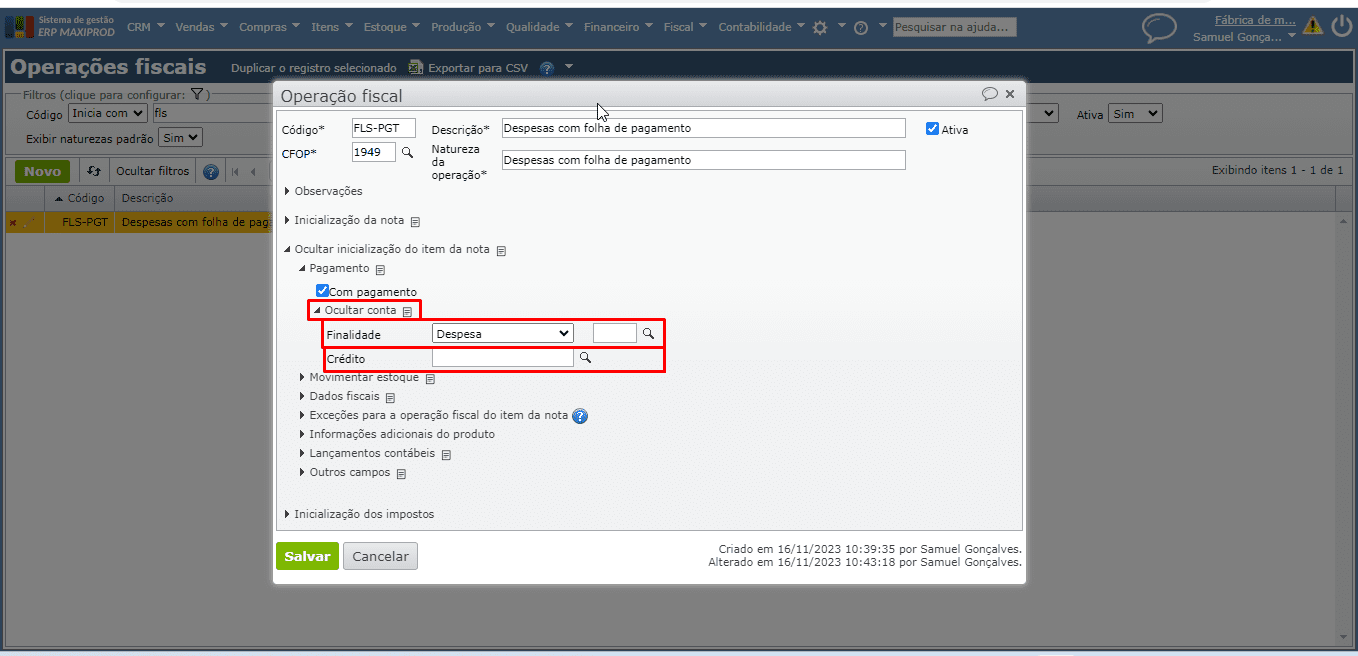
Task: Select the FLS-PGT row in the grid
Action: click(140, 223)
